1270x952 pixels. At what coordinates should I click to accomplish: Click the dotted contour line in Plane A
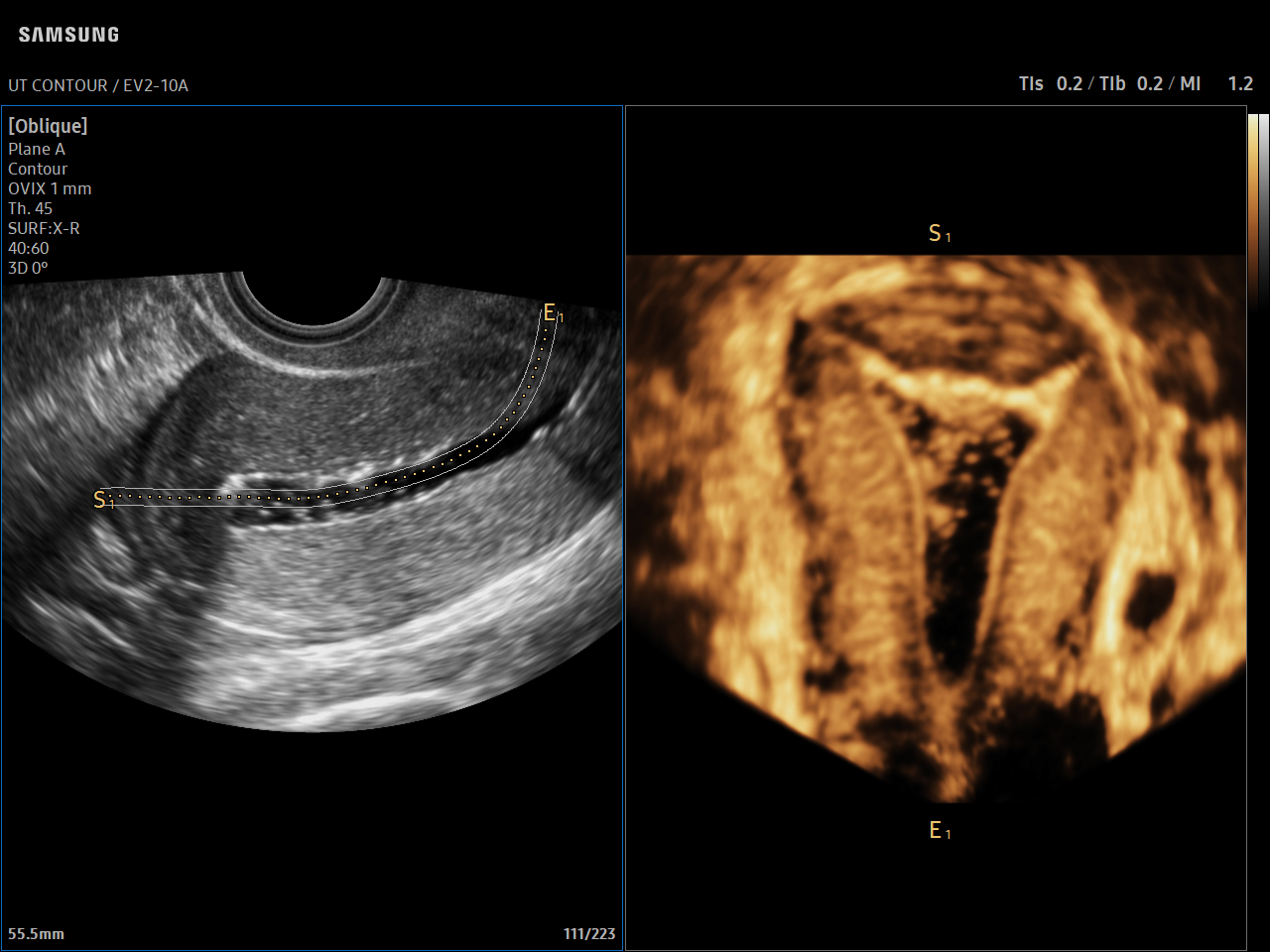pyautogui.click(x=337, y=493)
